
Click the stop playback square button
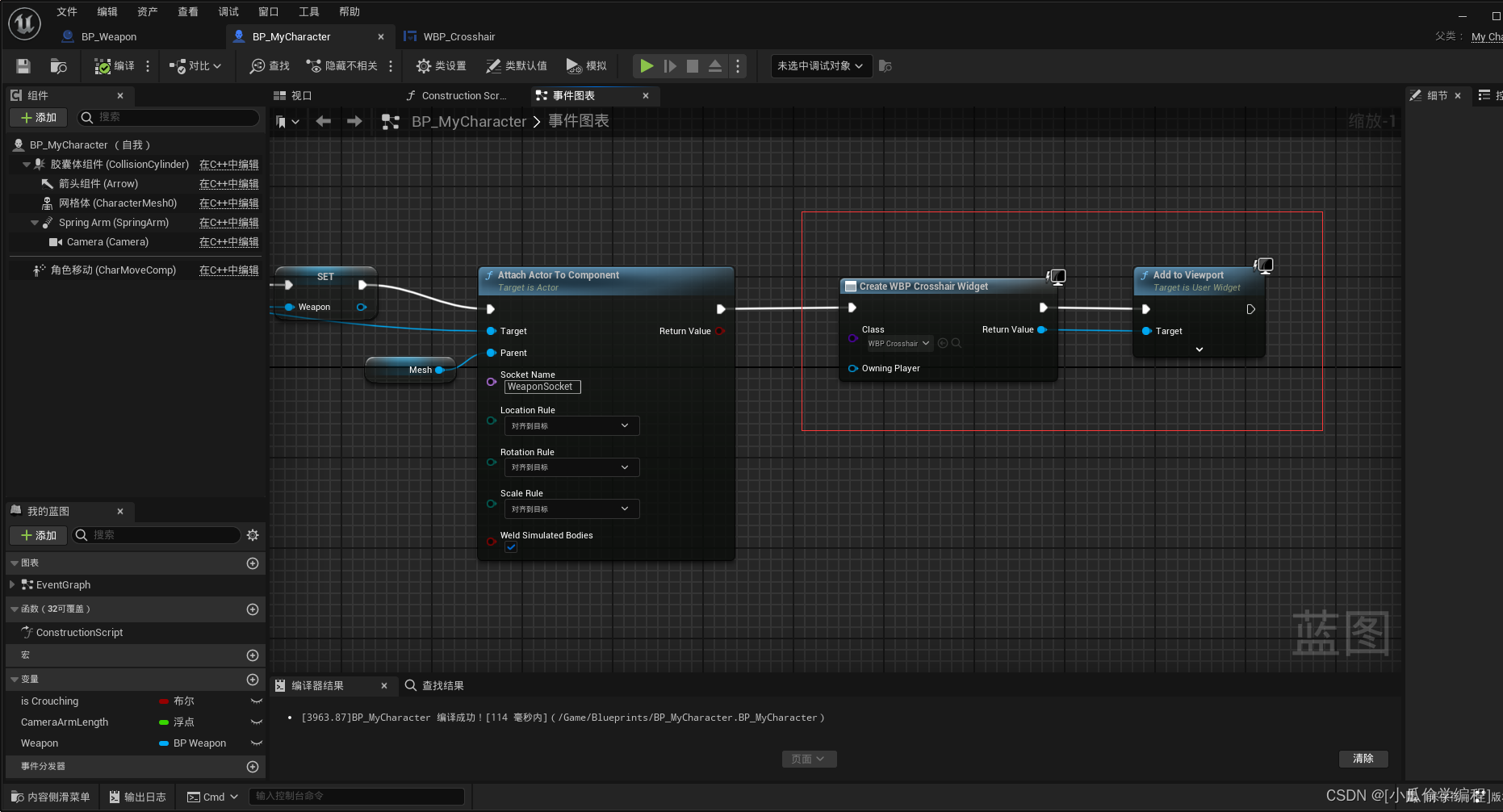(693, 66)
